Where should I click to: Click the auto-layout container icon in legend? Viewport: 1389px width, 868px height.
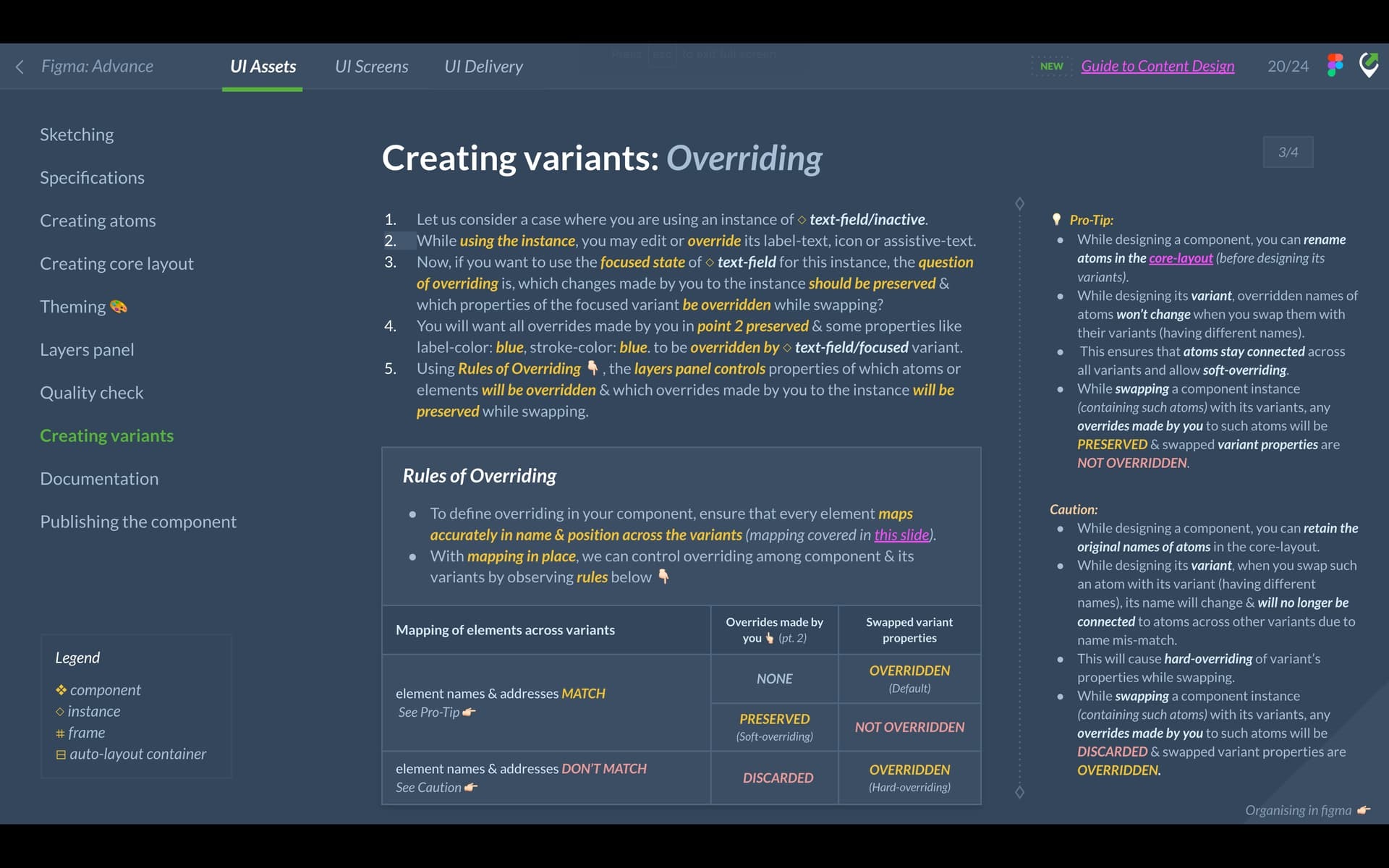(x=61, y=753)
